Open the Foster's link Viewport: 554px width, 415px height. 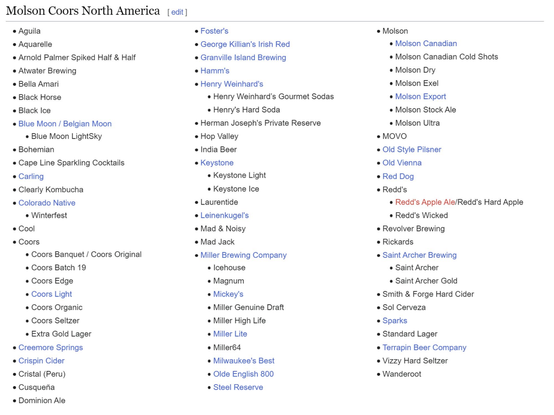pyautogui.click(x=214, y=31)
